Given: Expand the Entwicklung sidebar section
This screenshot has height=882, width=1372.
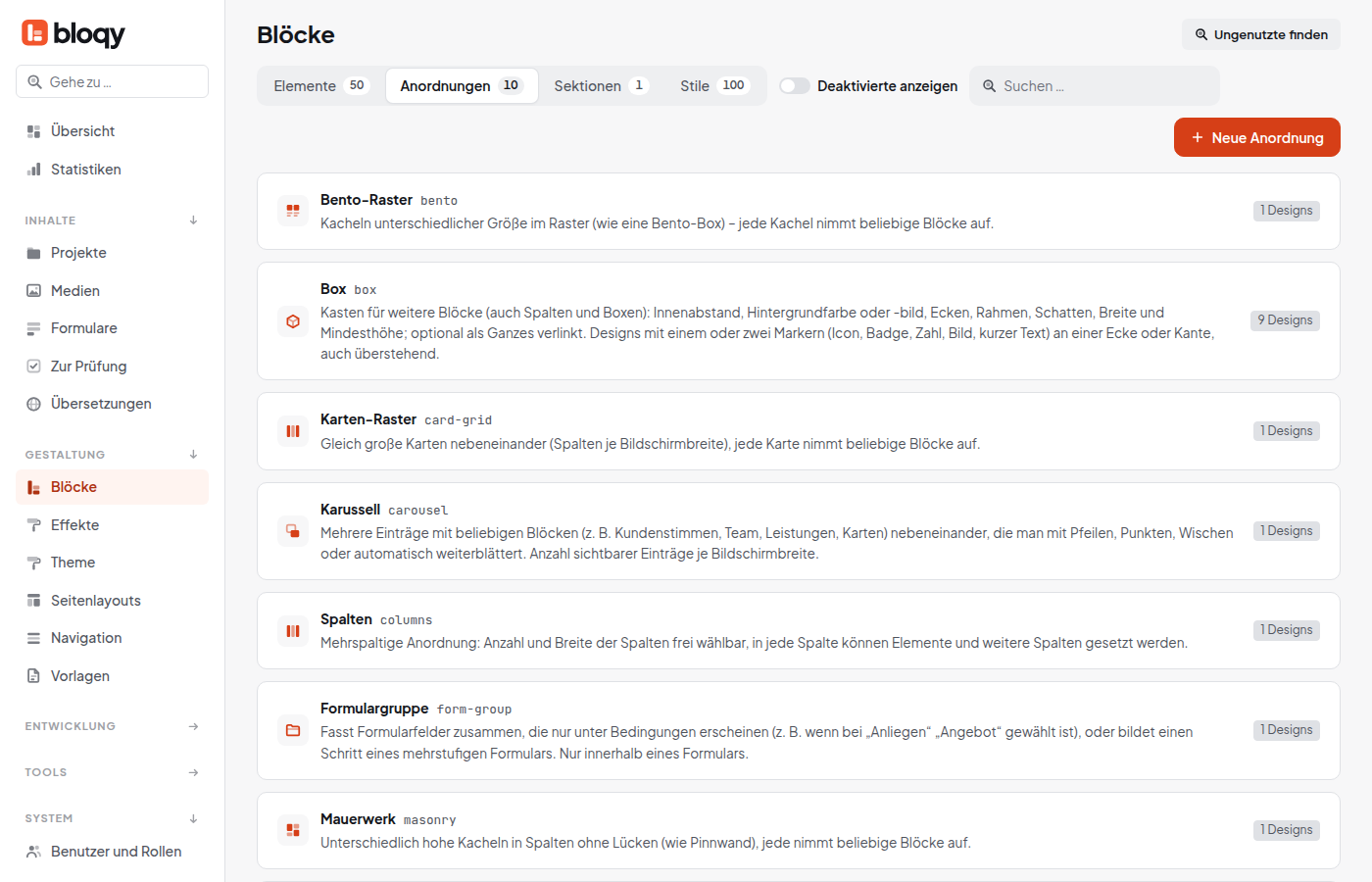Looking at the screenshot, I should [193, 726].
